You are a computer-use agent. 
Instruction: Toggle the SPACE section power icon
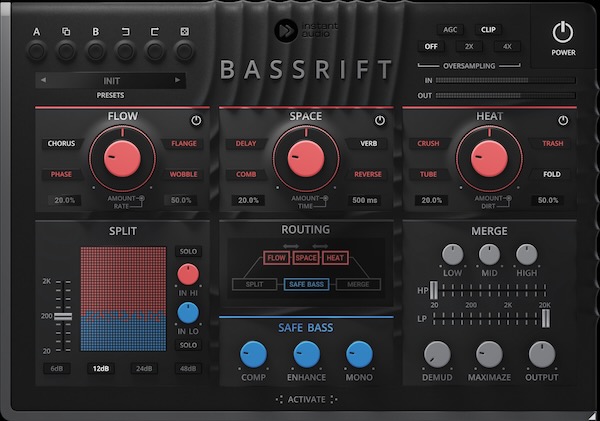[380, 121]
